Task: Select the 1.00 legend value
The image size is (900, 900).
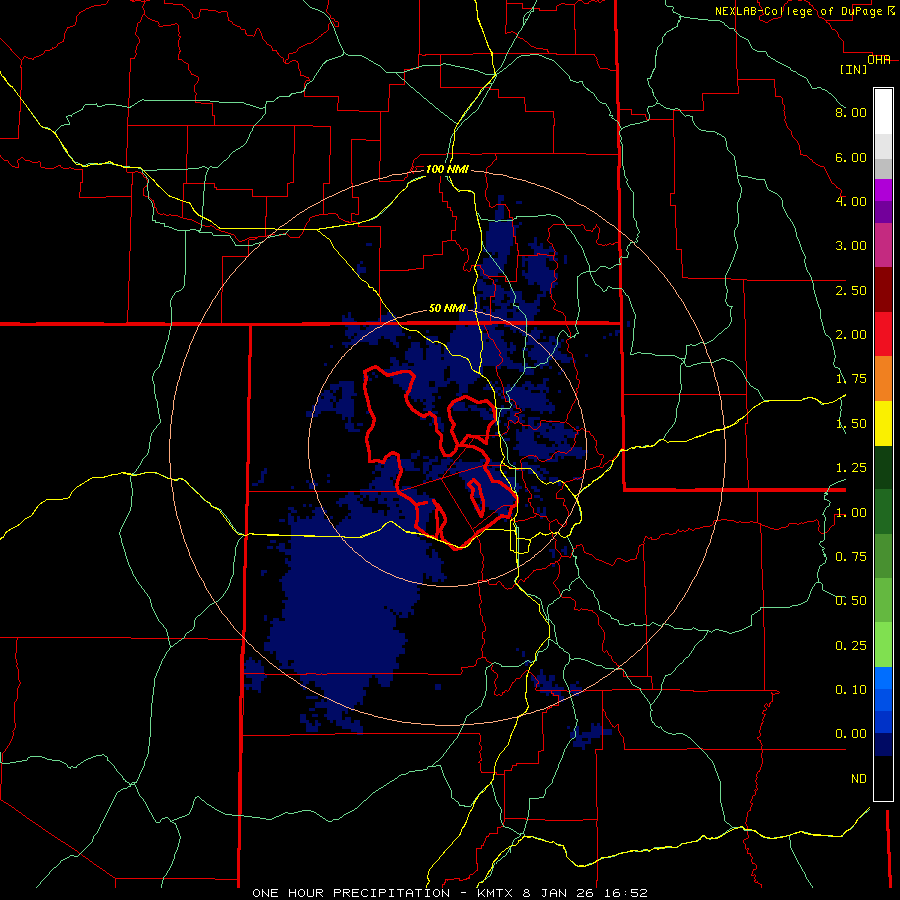Action: tap(851, 513)
